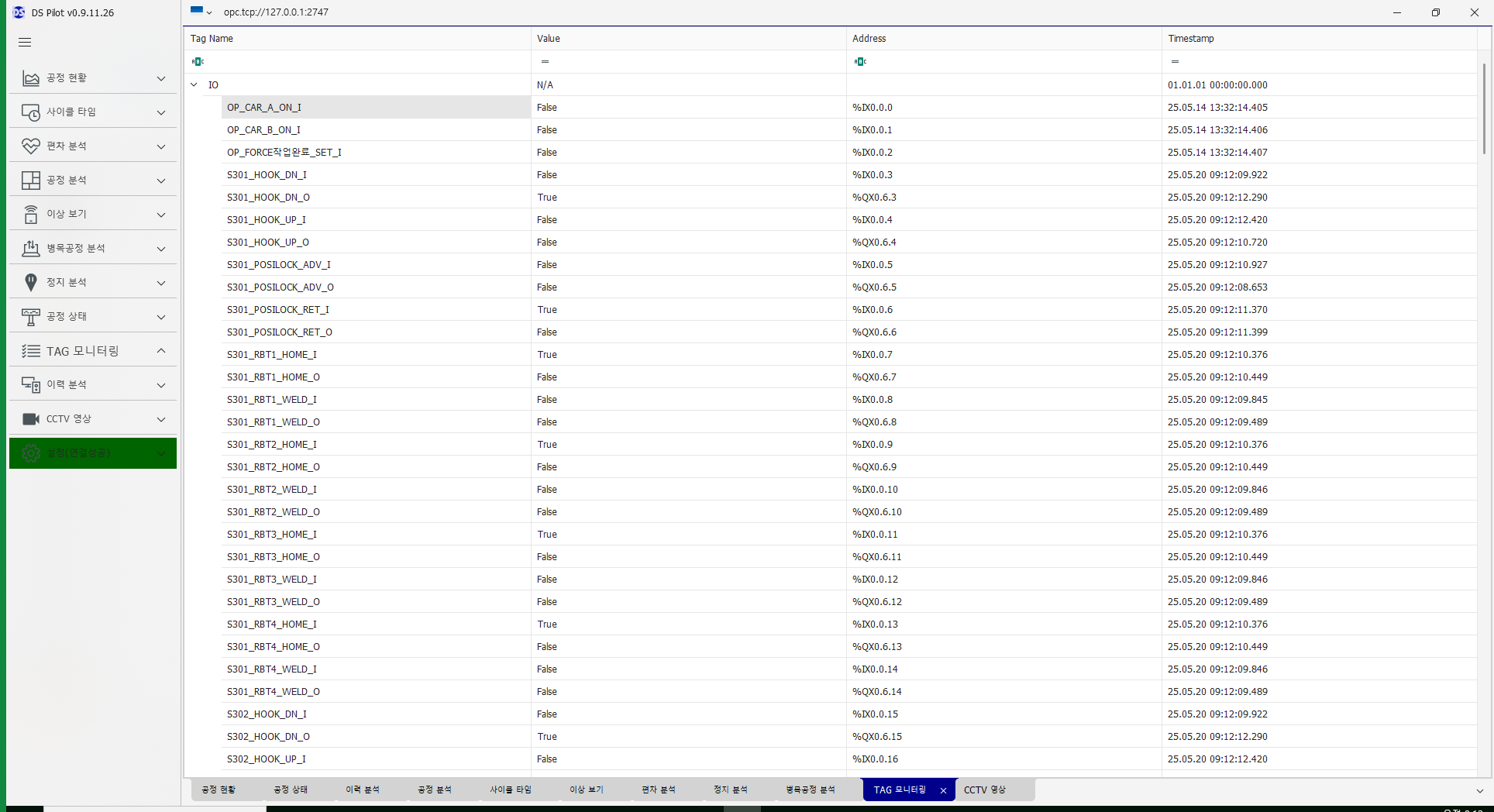
Task: Click the TAG 모니터링 list icon
Action: 31,351
